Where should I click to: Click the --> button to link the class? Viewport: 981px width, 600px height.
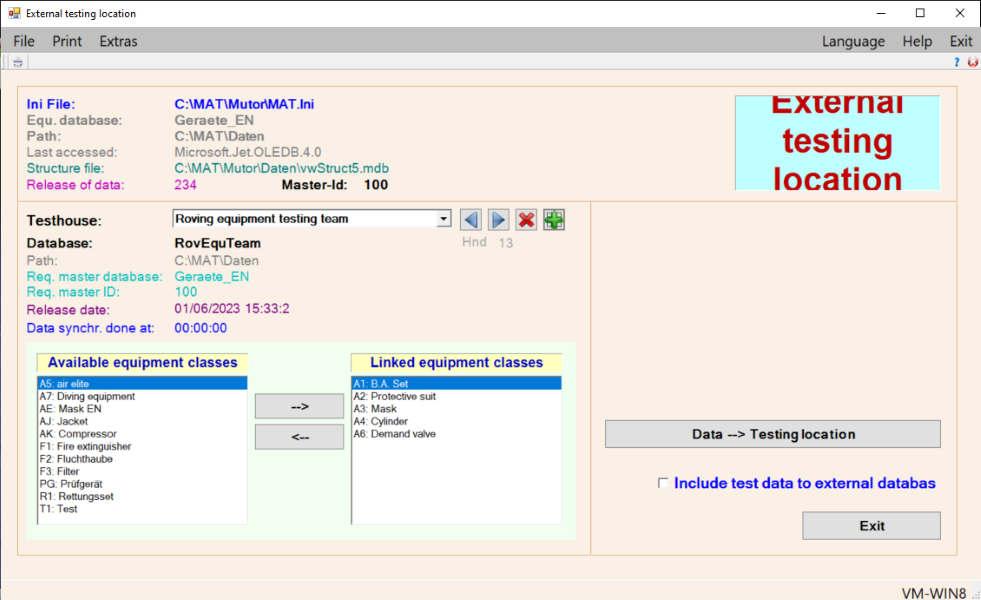pyautogui.click(x=299, y=406)
